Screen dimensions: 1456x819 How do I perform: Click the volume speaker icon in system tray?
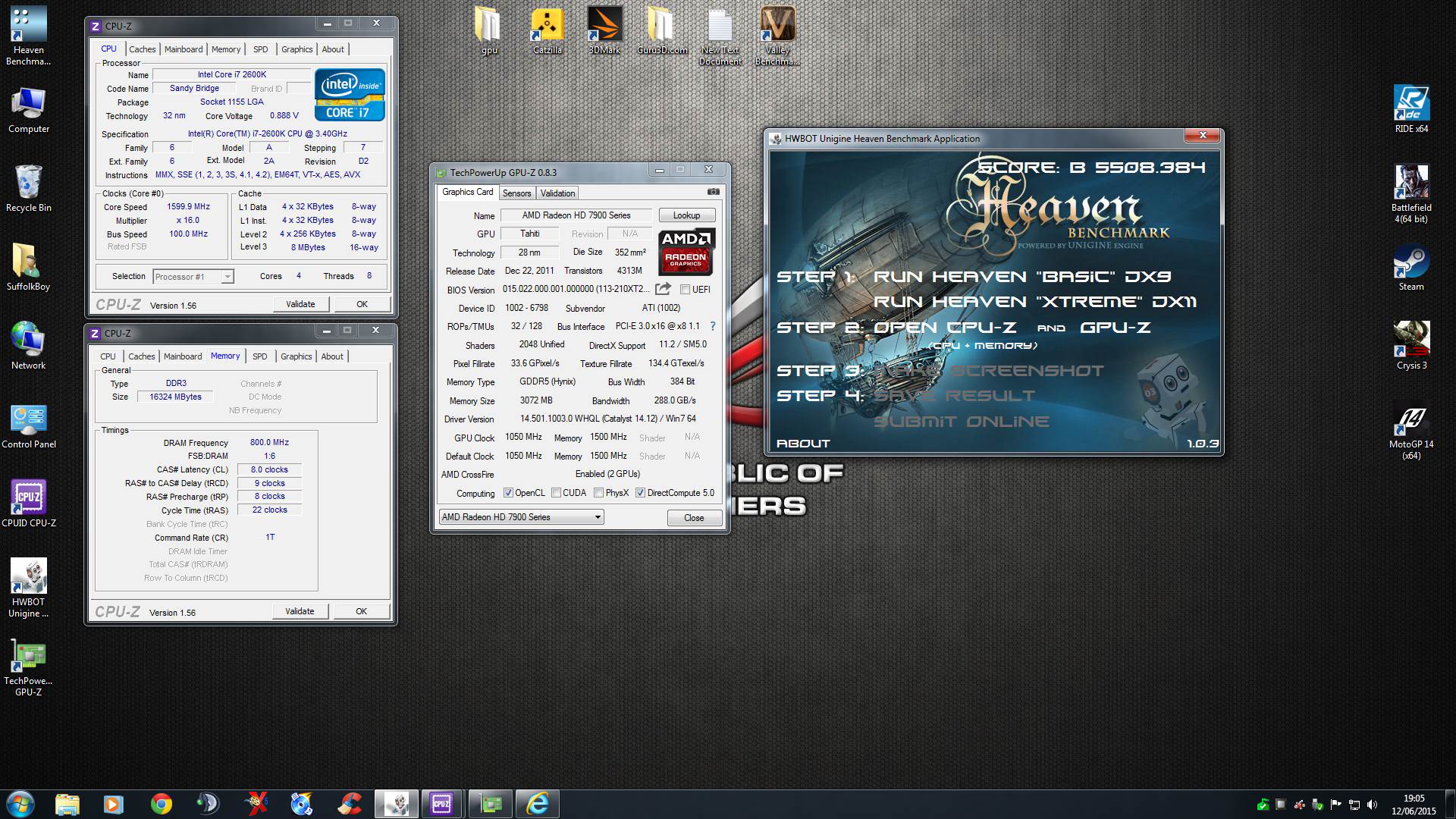[x=1373, y=805]
